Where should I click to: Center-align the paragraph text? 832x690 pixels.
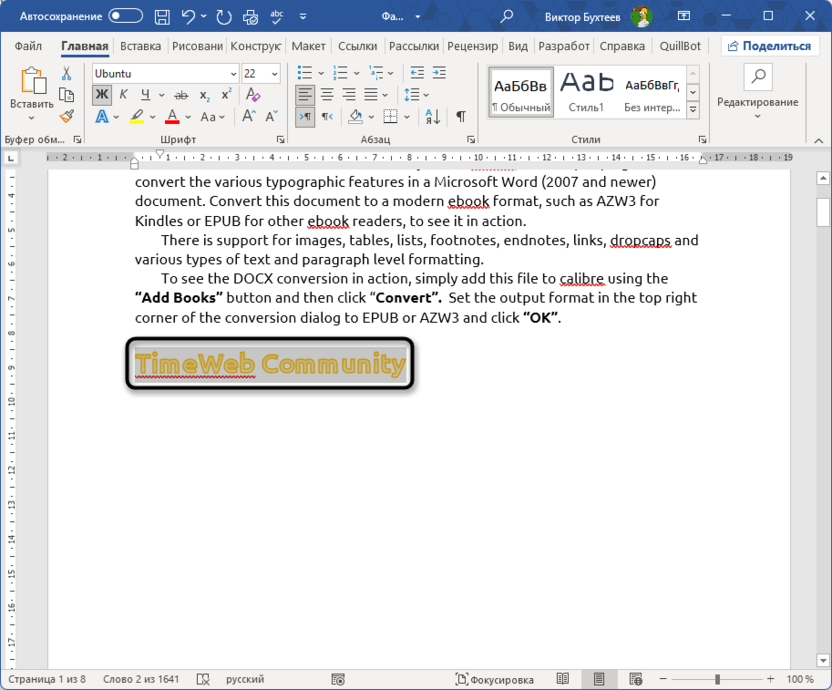tap(326, 95)
